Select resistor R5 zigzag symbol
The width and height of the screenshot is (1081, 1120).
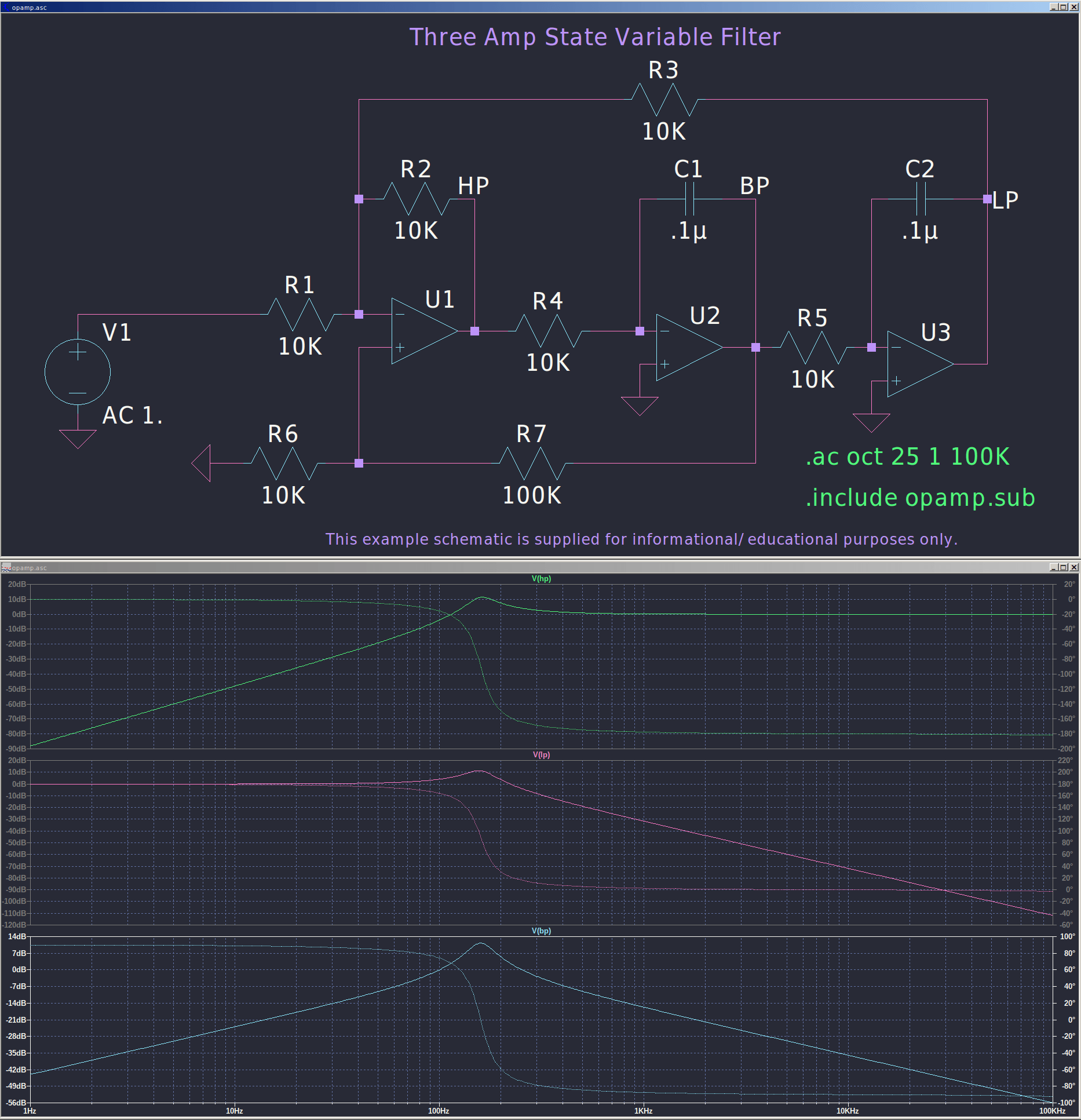pos(813,348)
